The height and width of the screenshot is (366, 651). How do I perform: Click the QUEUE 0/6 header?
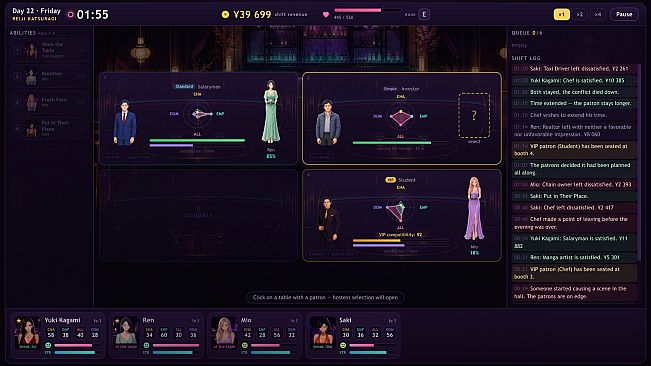[527, 33]
